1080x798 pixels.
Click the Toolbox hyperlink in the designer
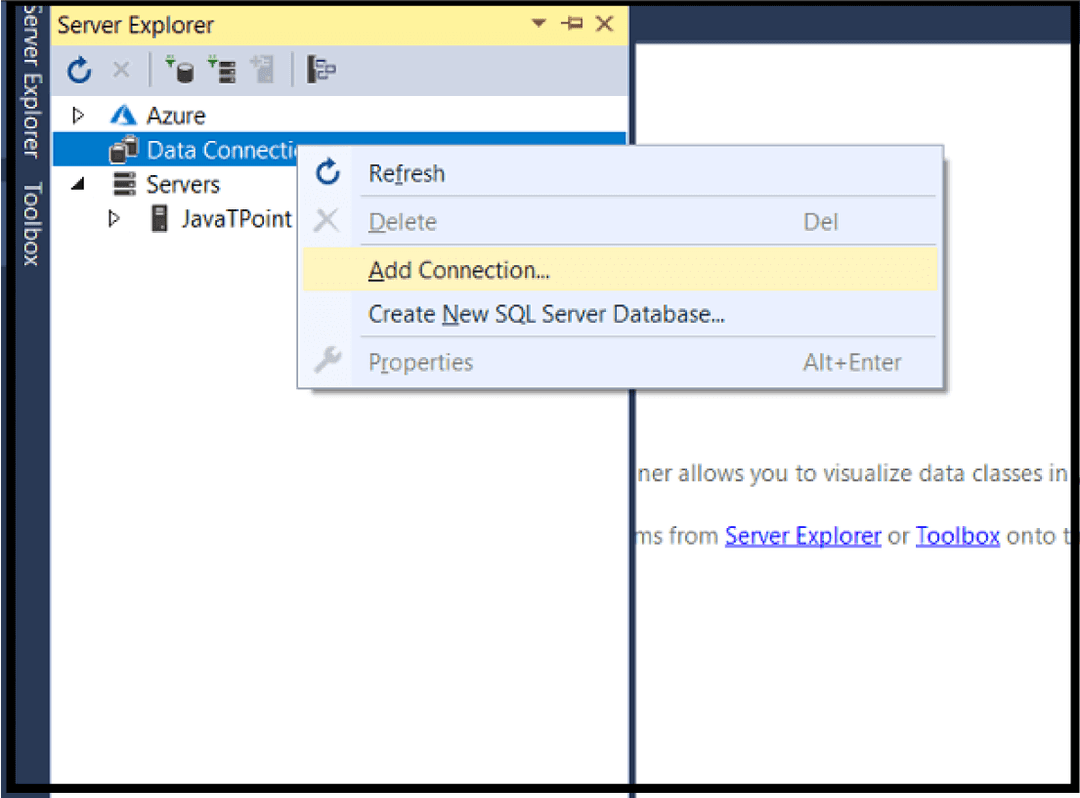957,536
